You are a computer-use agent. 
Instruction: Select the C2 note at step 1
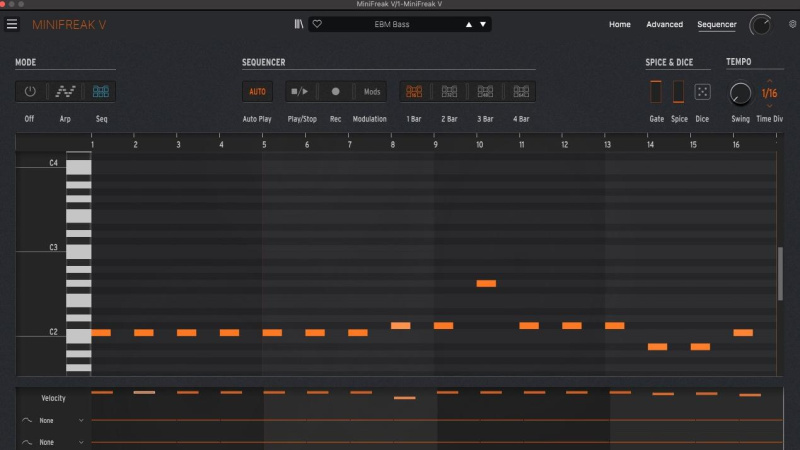tap(101, 333)
